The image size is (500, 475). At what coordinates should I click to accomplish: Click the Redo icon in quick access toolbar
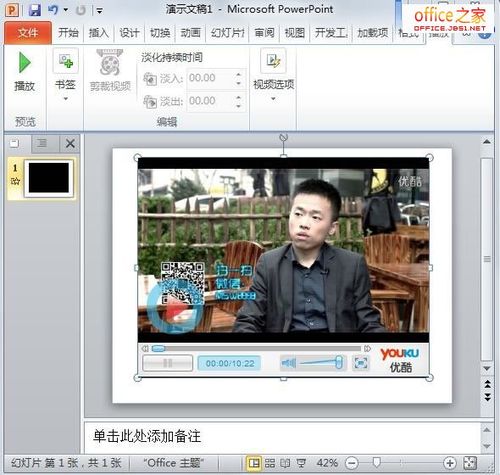point(80,11)
